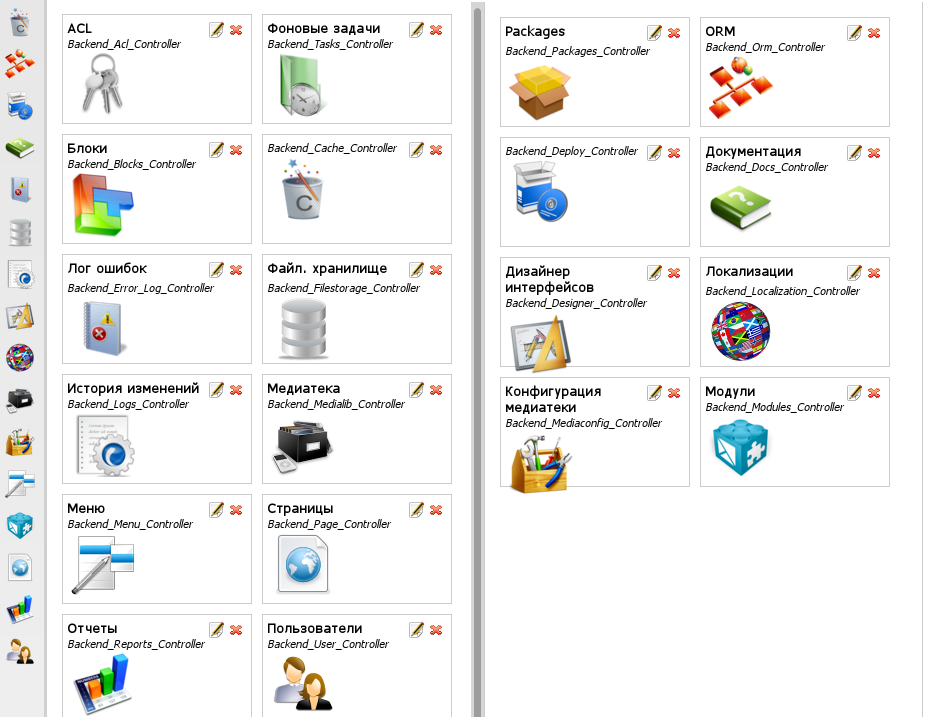The height and width of the screenshot is (717, 938).
Task: Delete the Модули card
Action: coord(874,393)
